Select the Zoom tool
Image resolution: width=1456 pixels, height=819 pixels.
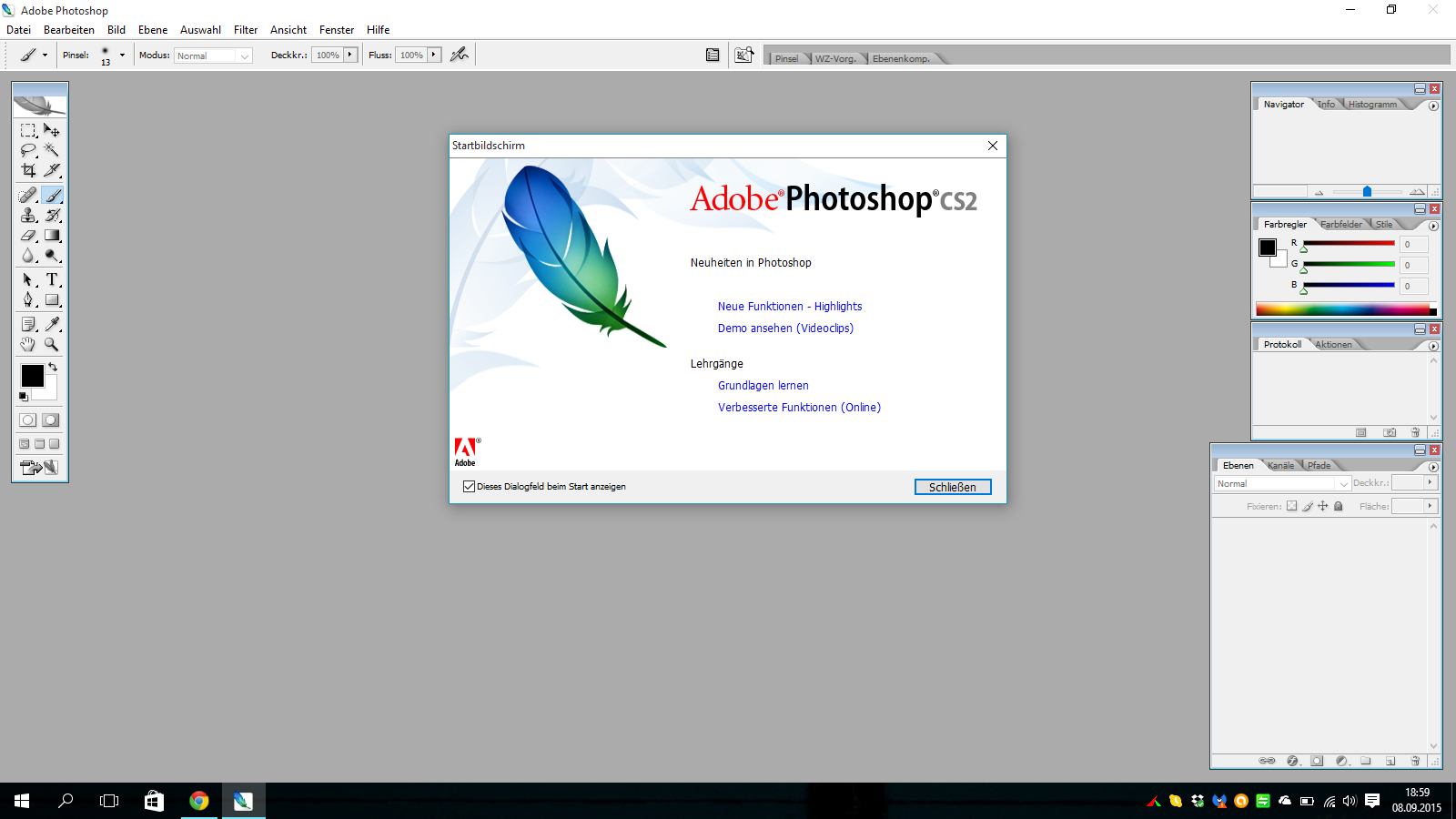pyautogui.click(x=52, y=344)
